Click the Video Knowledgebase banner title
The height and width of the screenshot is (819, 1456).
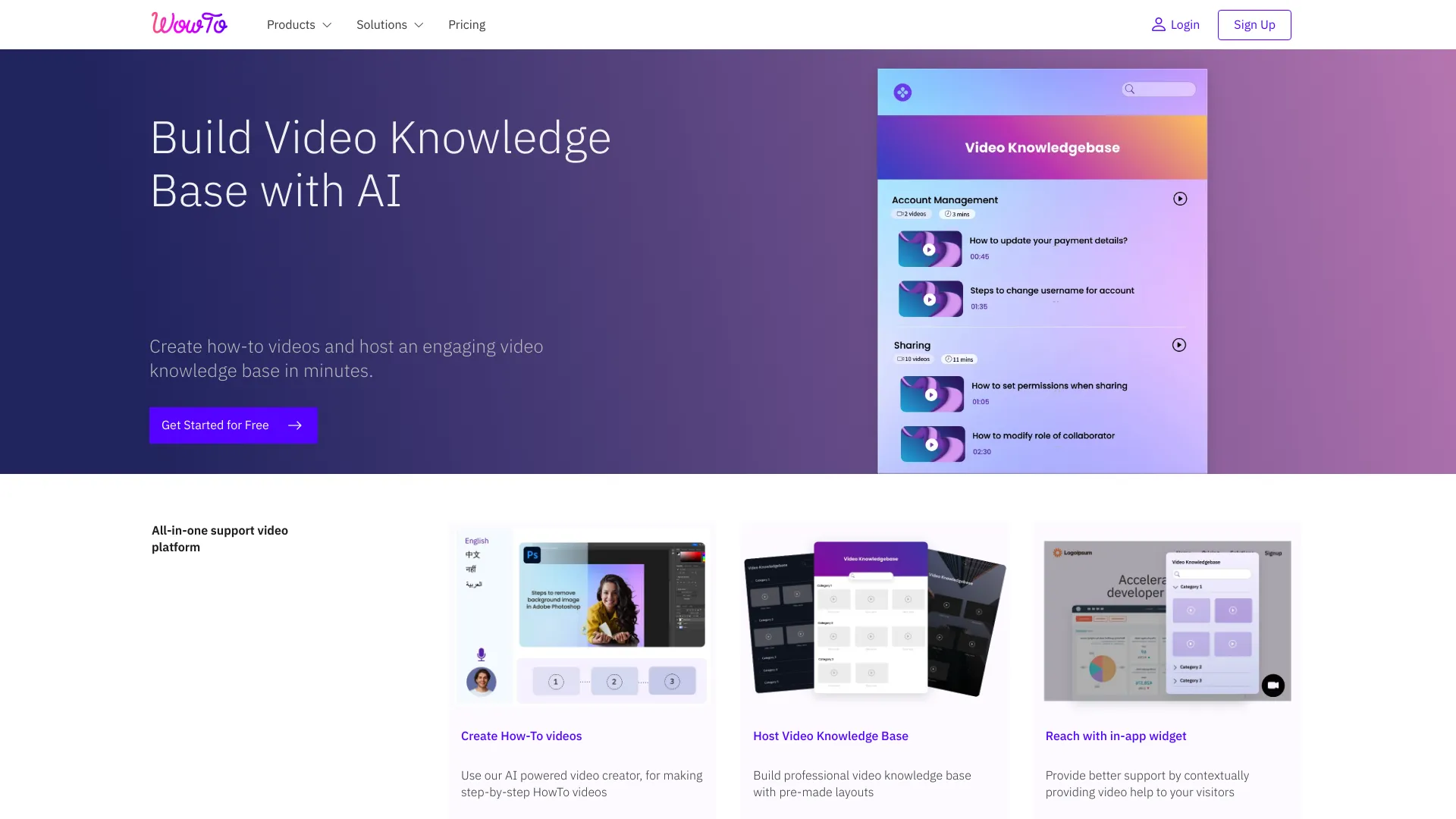(1042, 148)
